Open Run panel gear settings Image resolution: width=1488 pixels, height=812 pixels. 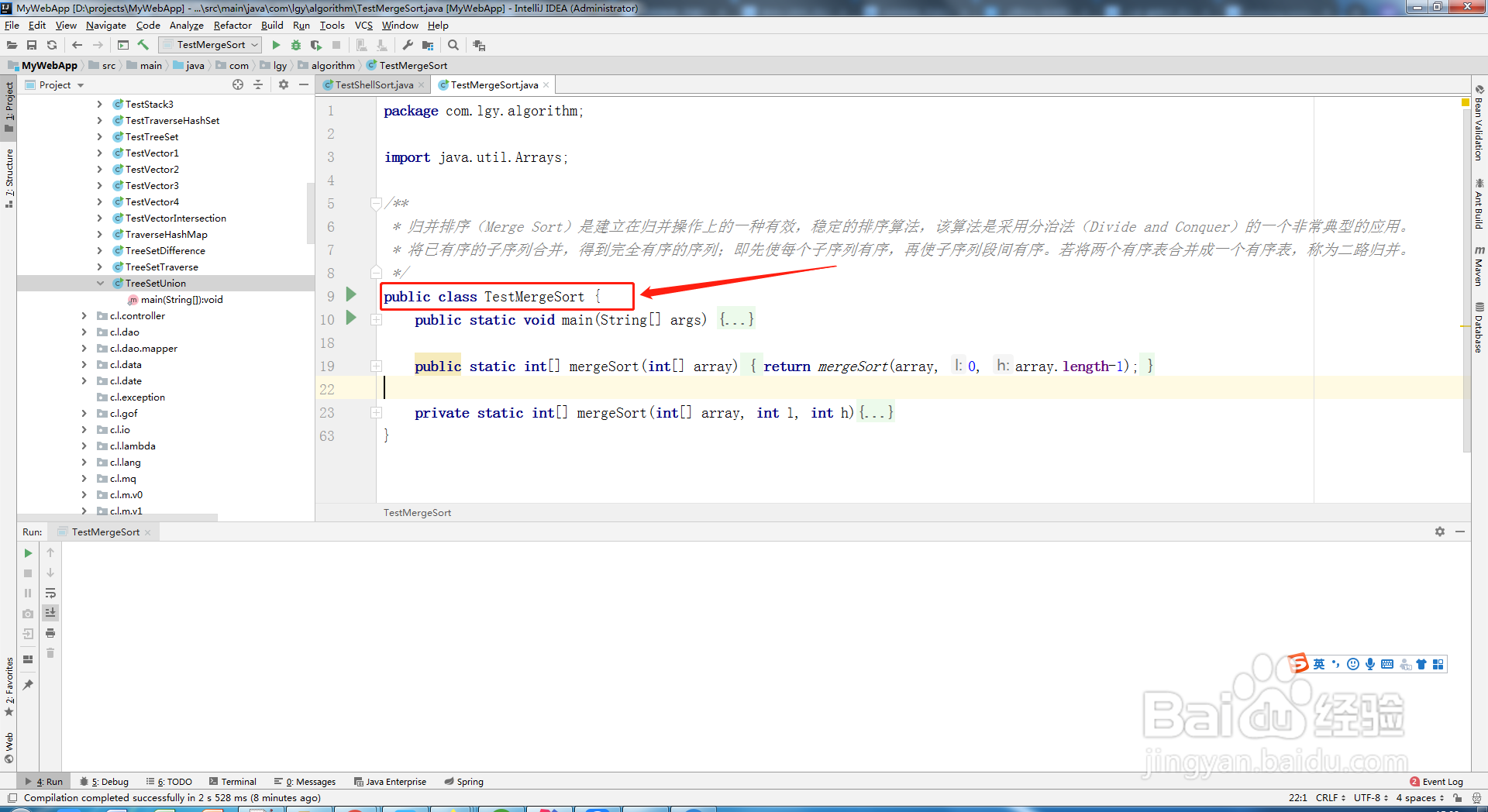pyautogui.click(x=1440, y=532)
